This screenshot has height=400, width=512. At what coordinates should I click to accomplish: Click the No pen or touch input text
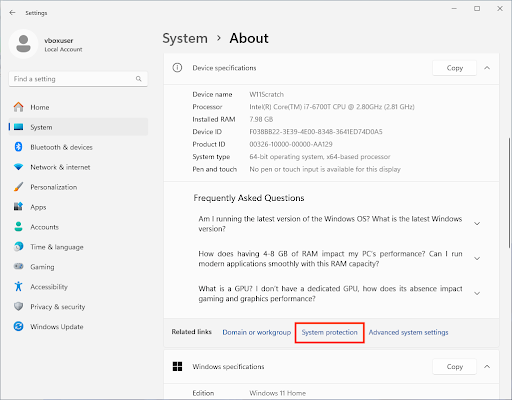coord(325,169)
